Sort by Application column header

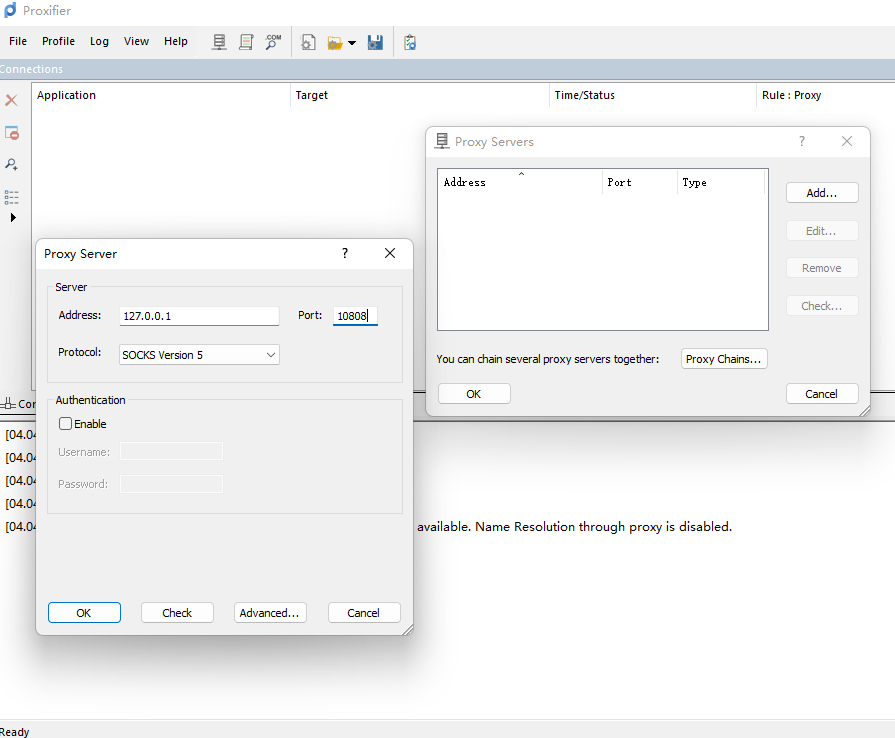[x=162, y=95]
